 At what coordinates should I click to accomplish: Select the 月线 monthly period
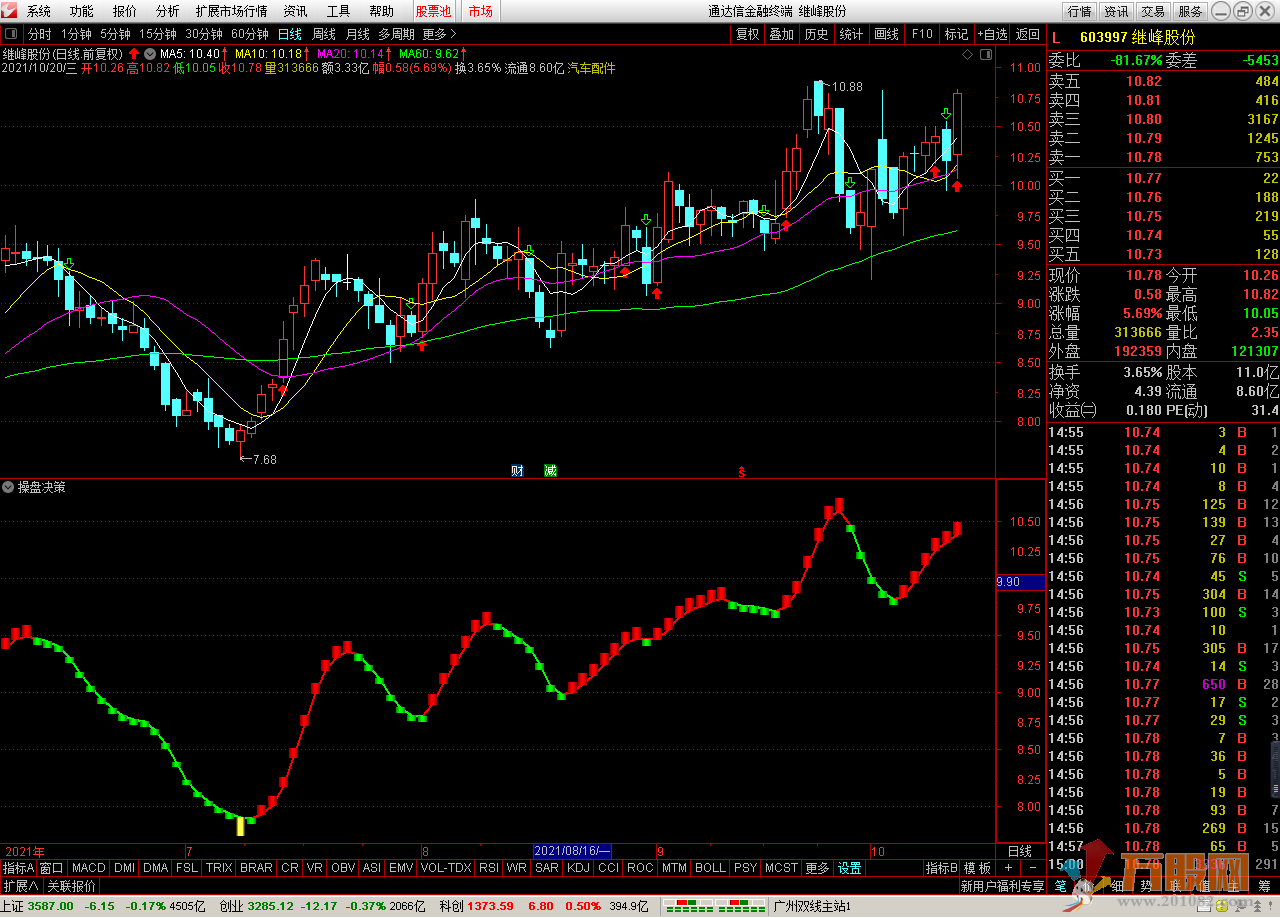pos(358,34)
